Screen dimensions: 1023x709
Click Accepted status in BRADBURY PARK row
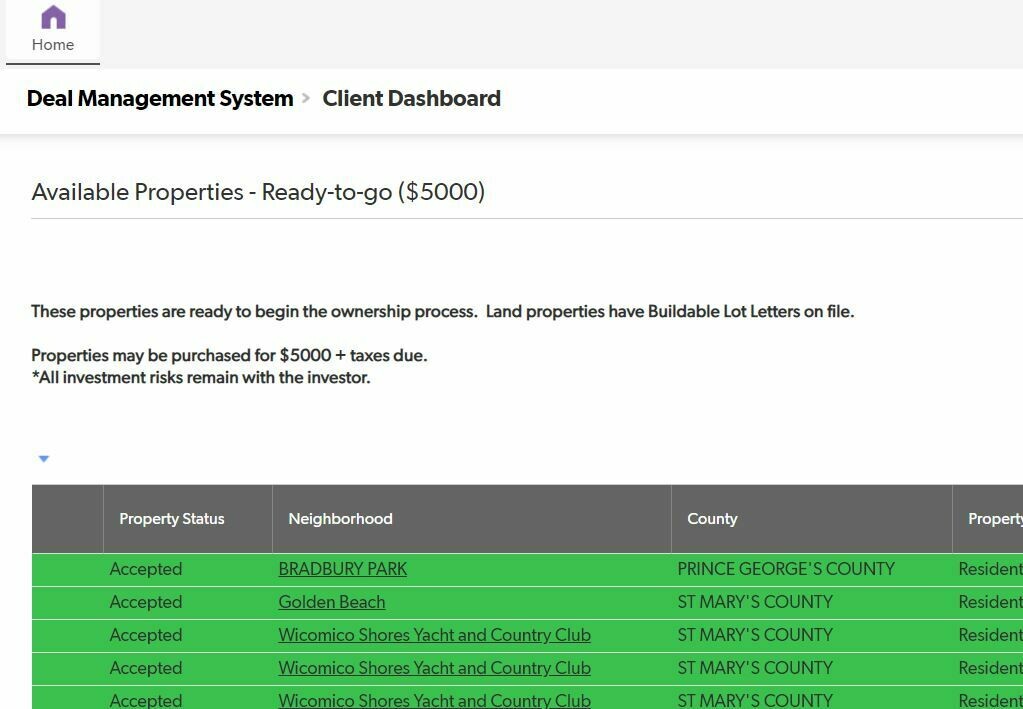pyautogui.click(x=145, y=569)
